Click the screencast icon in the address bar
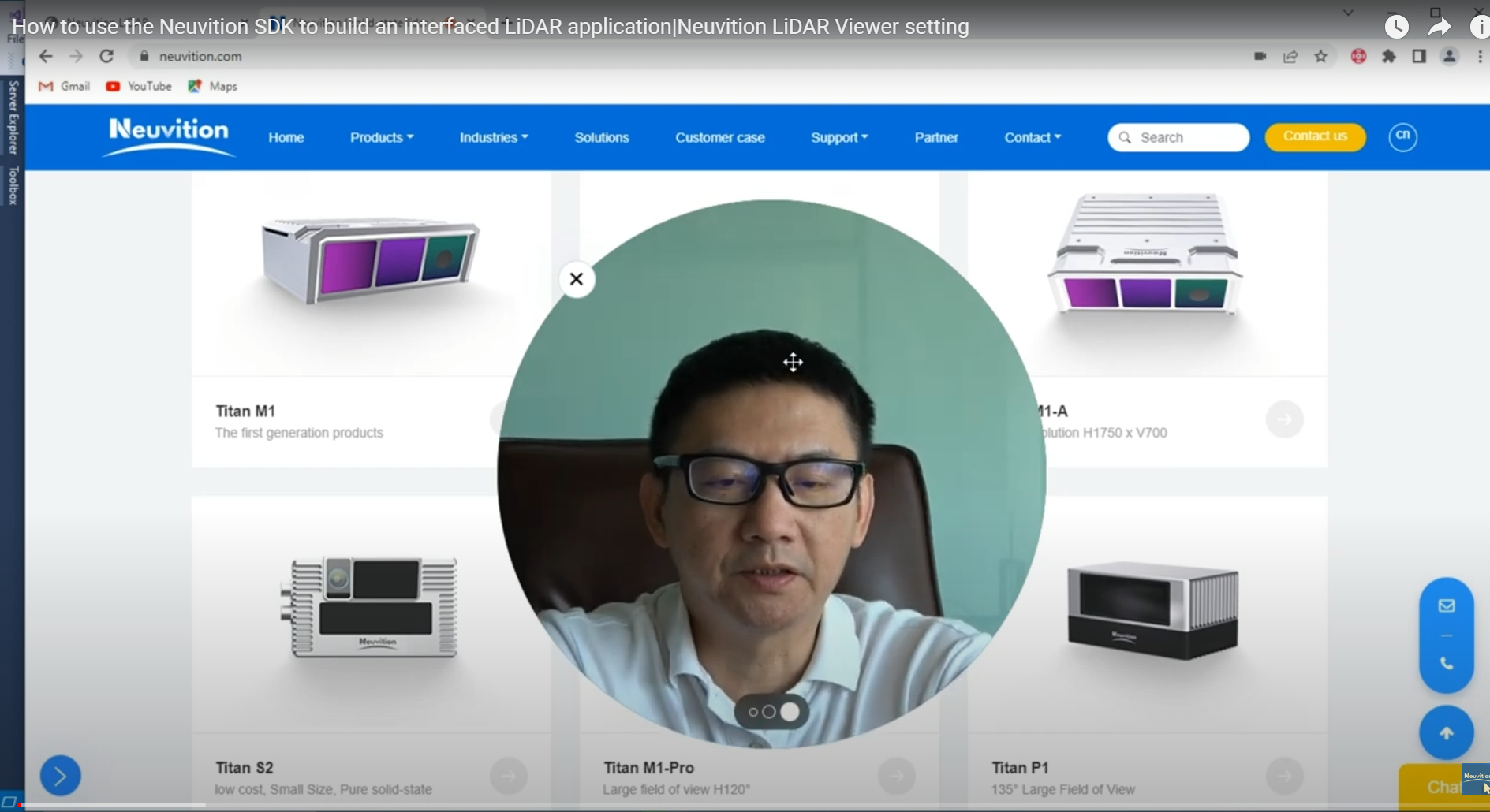 pyautogui.click(x=1260, y=56)
